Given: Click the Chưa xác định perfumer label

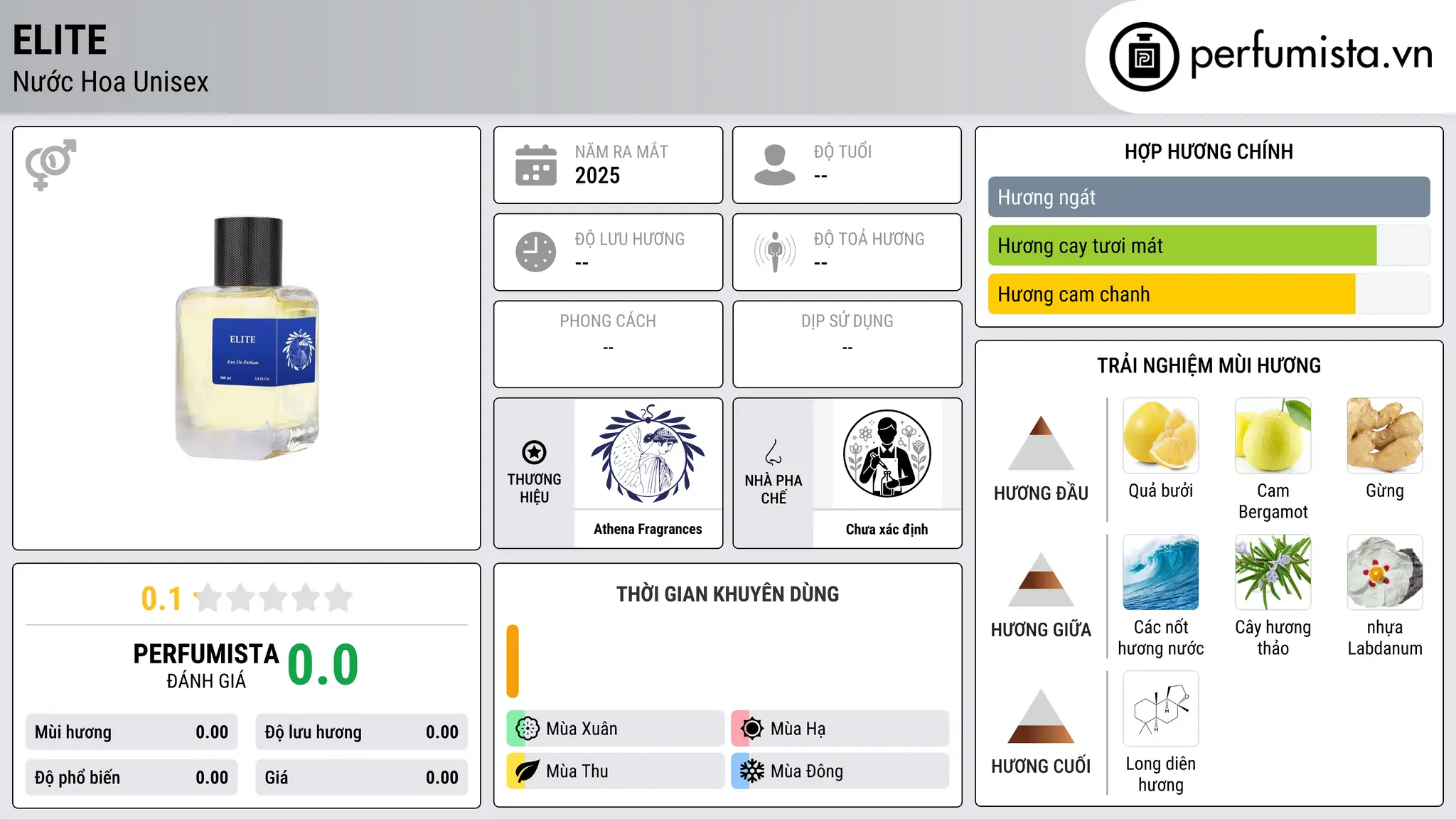Looking at the screenshot, I should point(887,529).
